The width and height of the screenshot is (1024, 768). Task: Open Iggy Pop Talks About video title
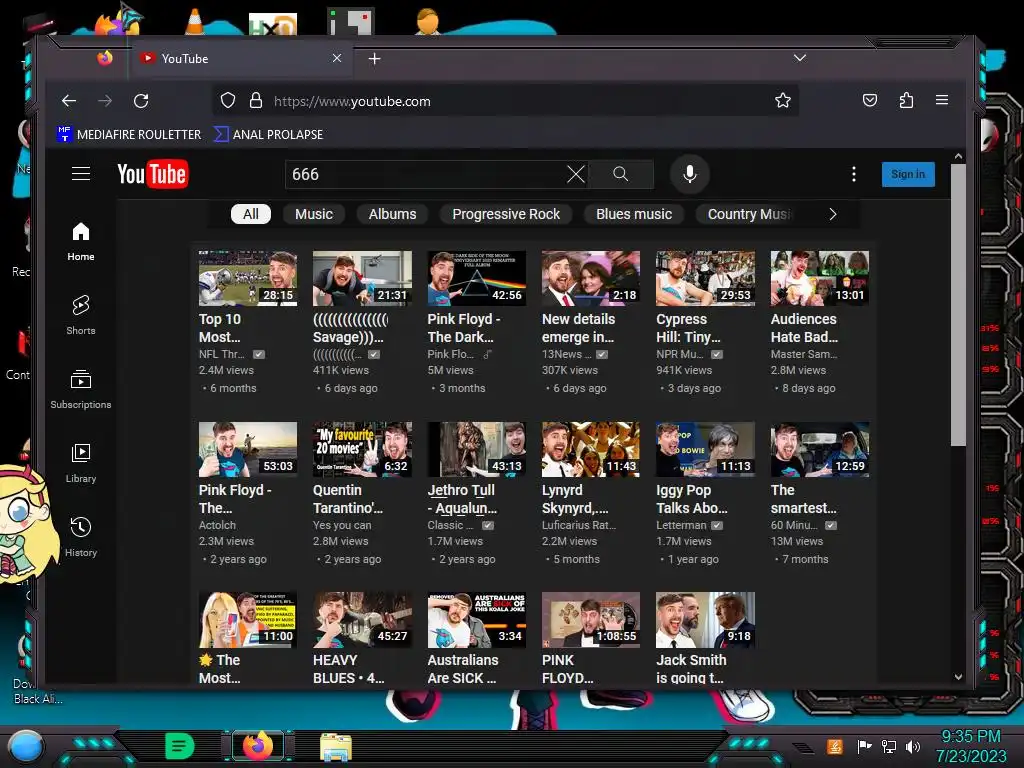(692, 499)
